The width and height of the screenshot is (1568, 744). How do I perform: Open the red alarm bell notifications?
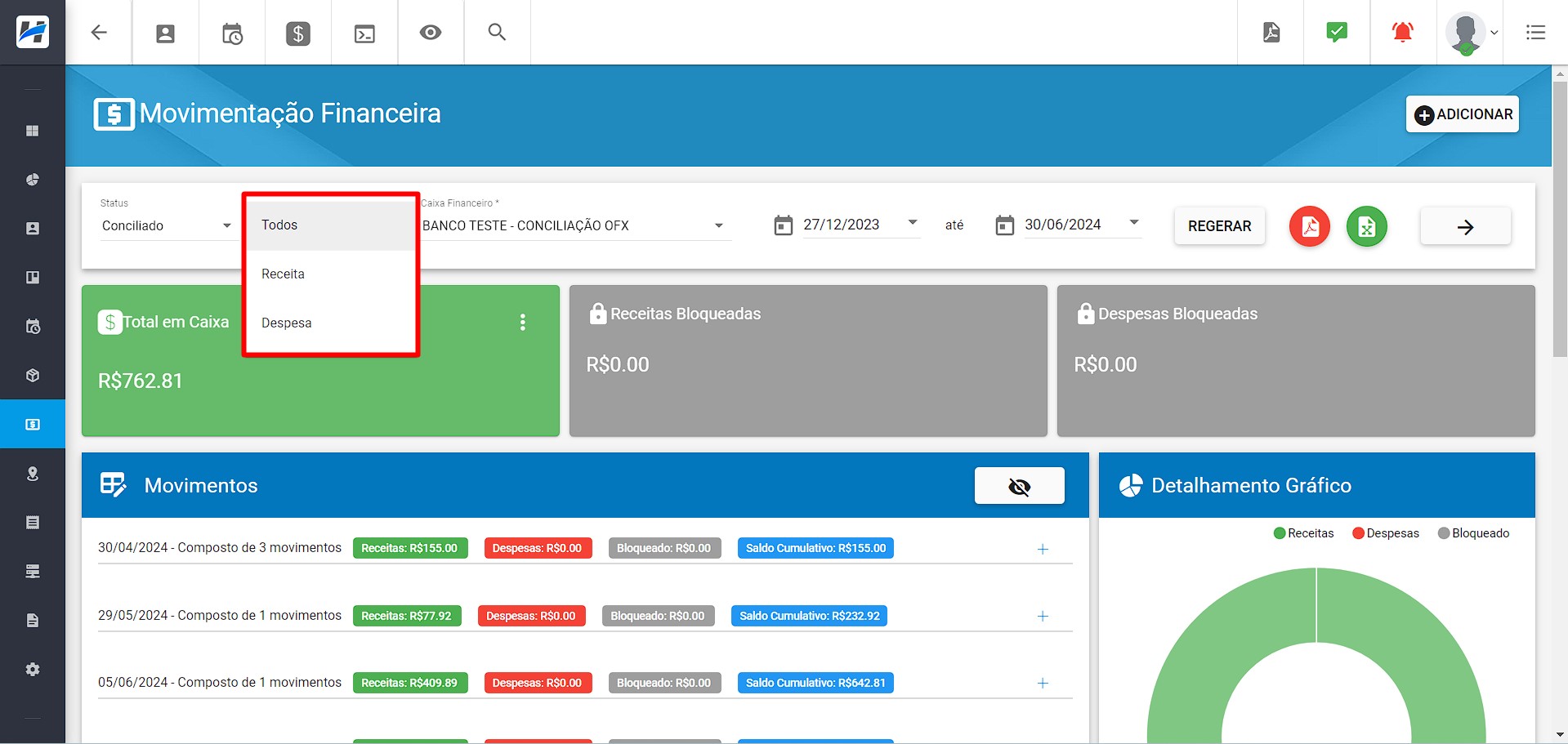(x=1403, y=32)
